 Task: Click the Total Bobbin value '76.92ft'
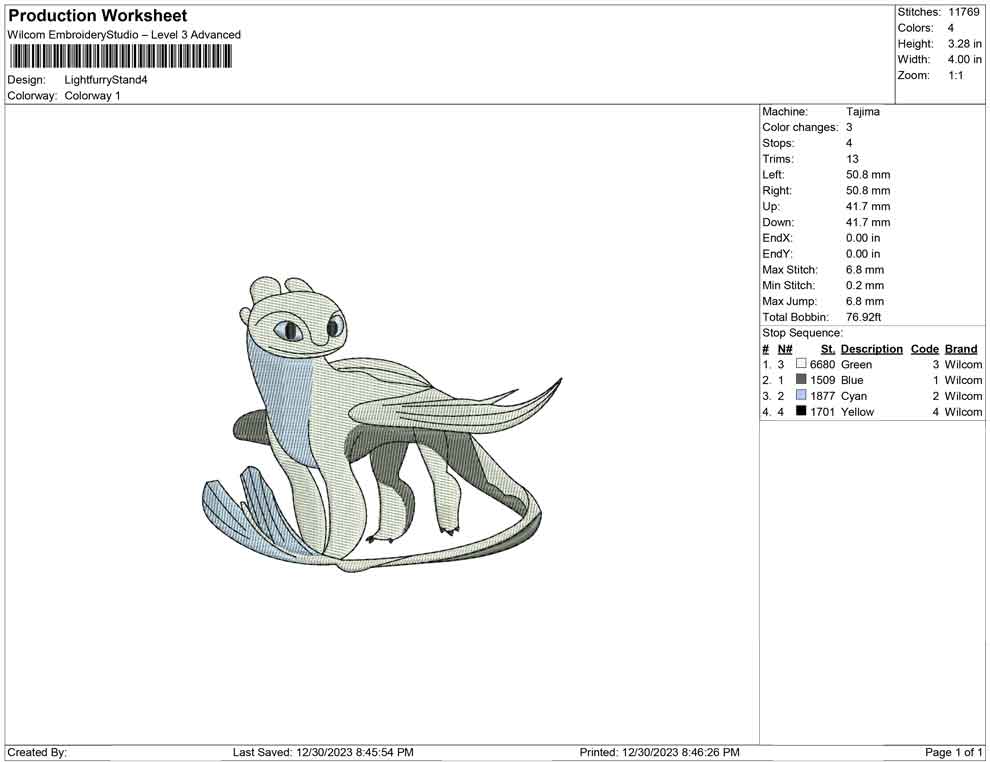click(x=863, y=317)
